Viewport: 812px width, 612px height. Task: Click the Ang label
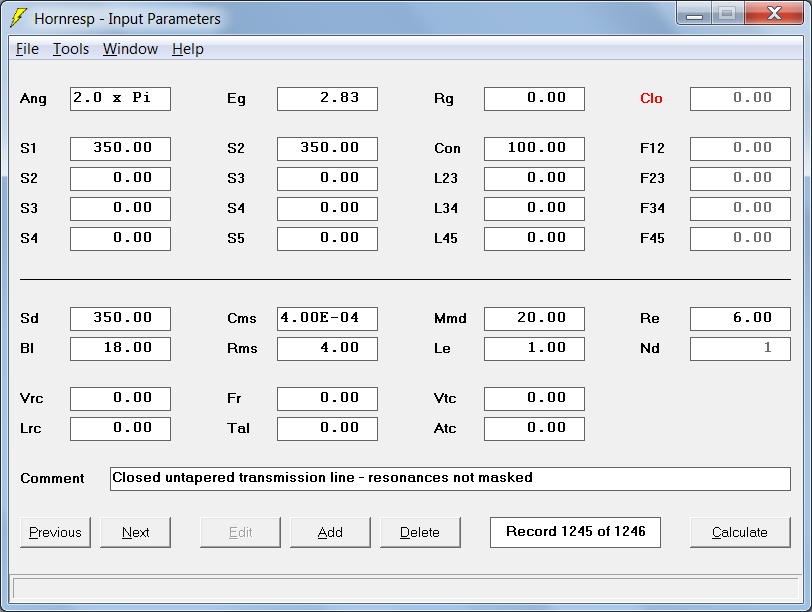[33, 99]
